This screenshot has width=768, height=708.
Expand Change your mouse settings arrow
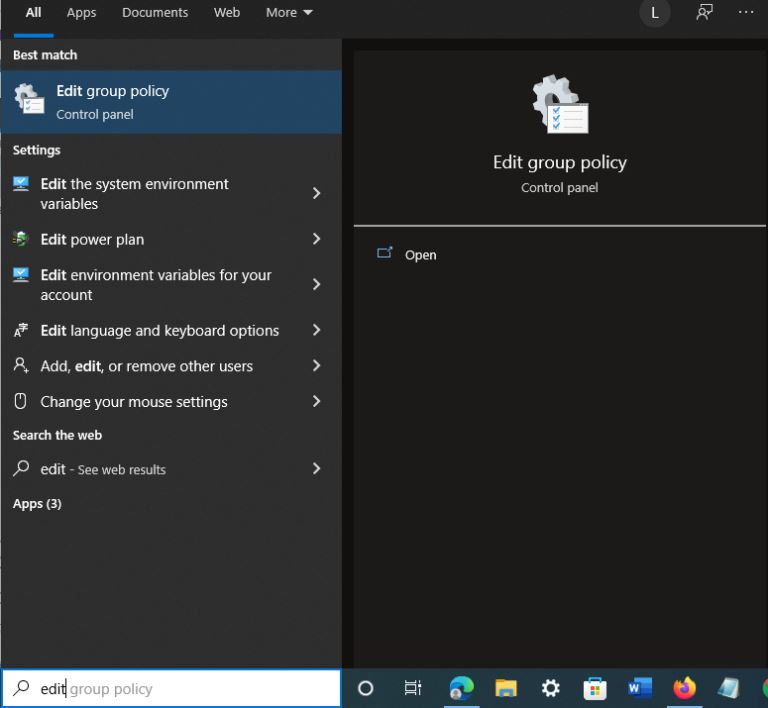click(316, 401)
